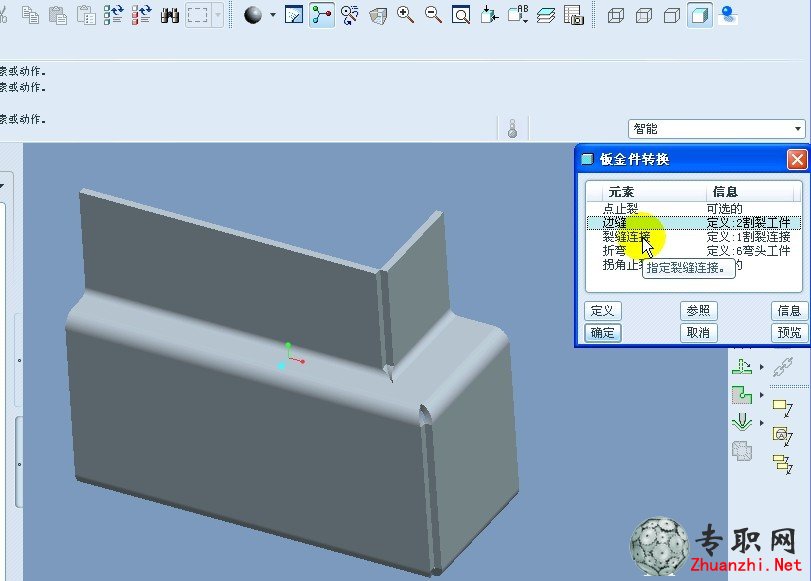Cancel with the 取消 button
This screenshot has width=811, height=581.
pos(698,332)
